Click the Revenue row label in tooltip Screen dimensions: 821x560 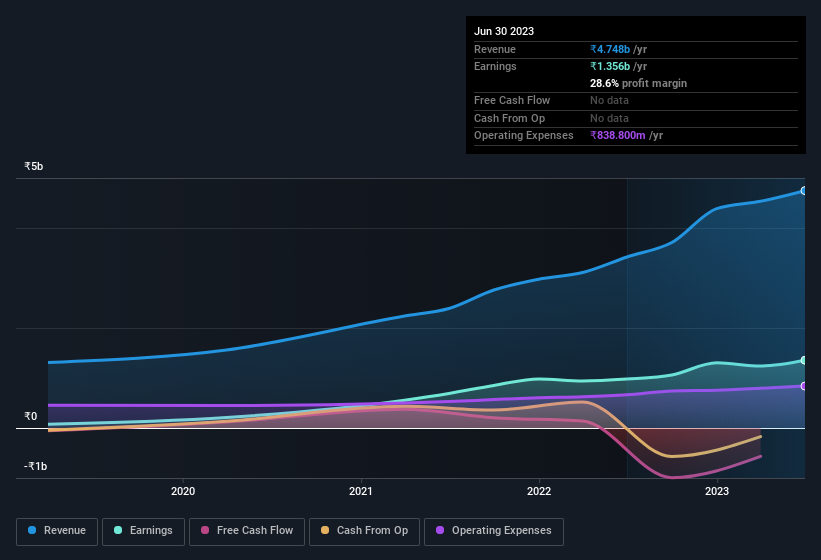[495, 49]
